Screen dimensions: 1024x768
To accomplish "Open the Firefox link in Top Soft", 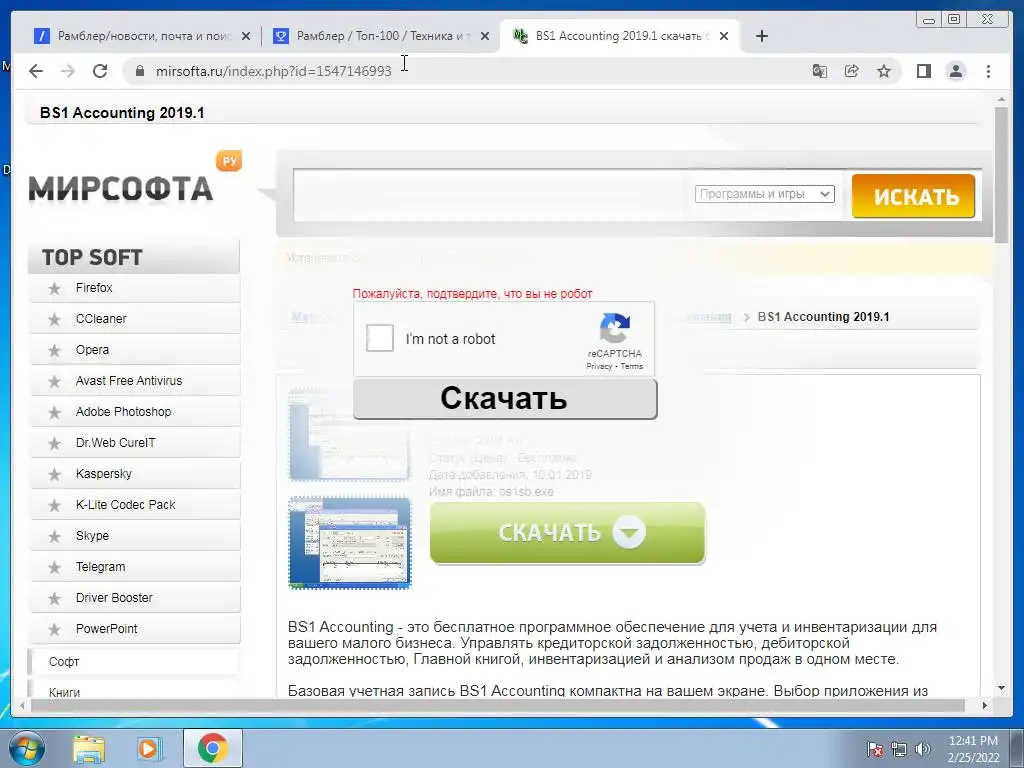I will (93, 288).
